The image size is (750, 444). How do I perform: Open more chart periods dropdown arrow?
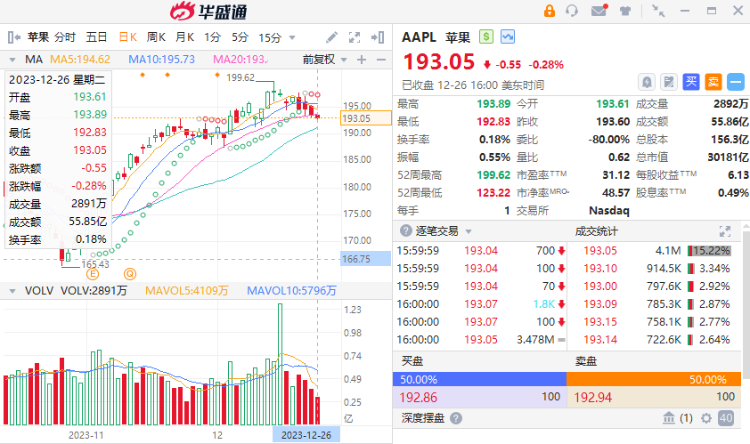(x=292, y=37)
